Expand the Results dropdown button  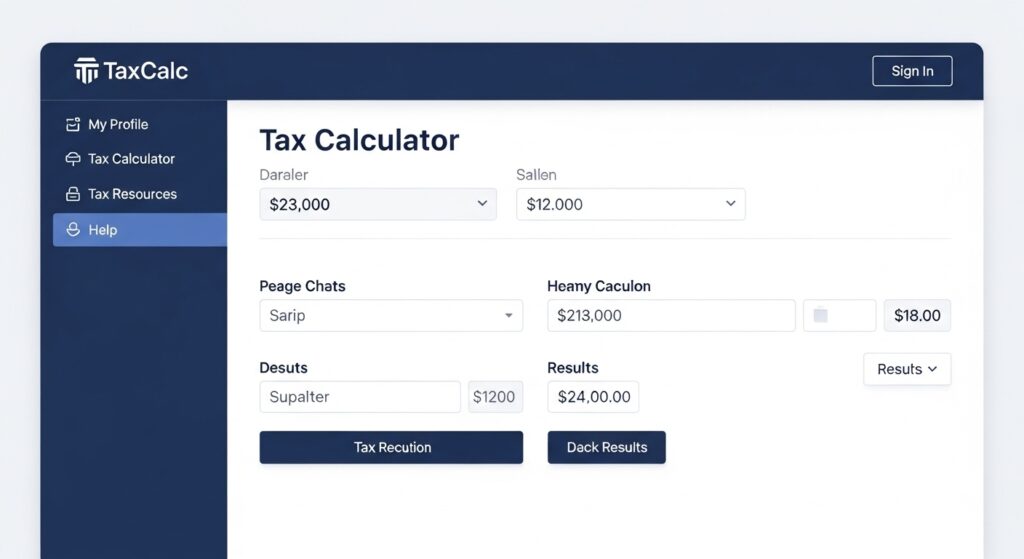[x=907, y=369]
